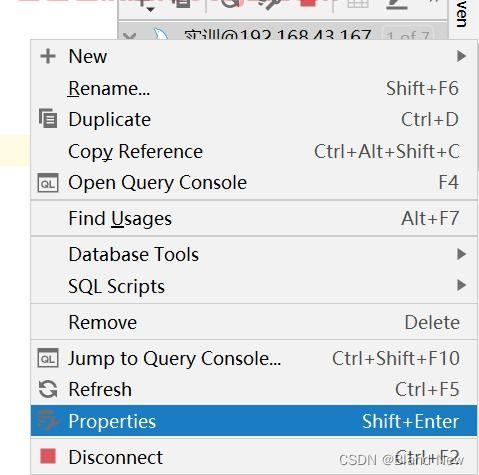The image size is (479, 475).
Task: Click the Maven vertical side tab
Action: click(x=462, y=13)
